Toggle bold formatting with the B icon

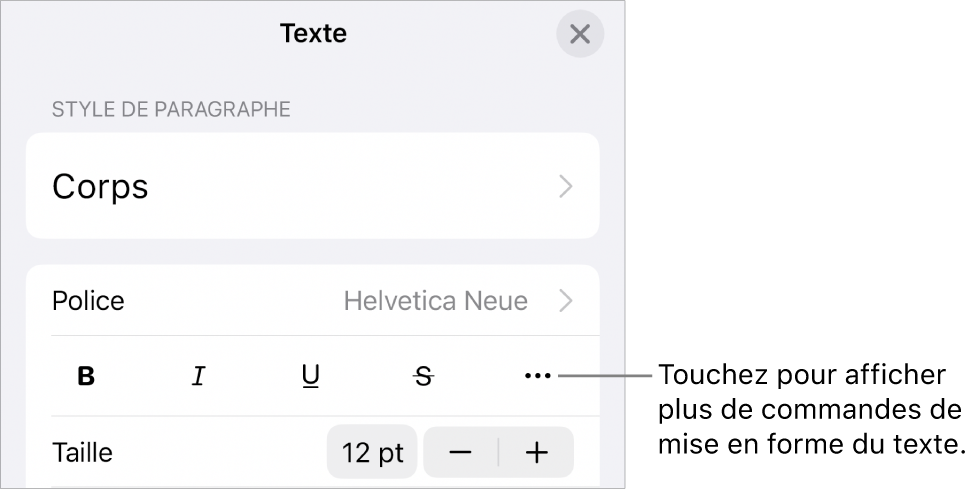[x=87, y=376]
